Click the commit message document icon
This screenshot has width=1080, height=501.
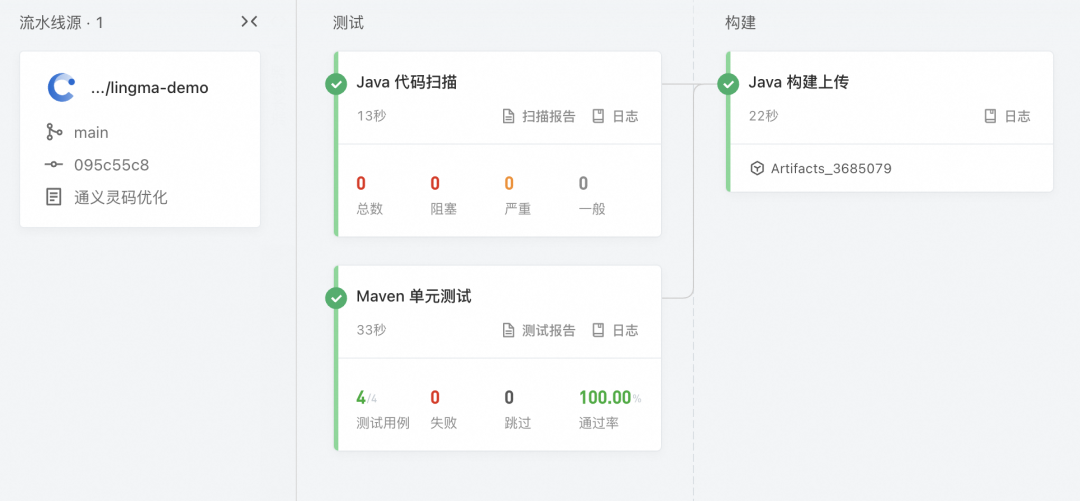[x=54, y=197]
